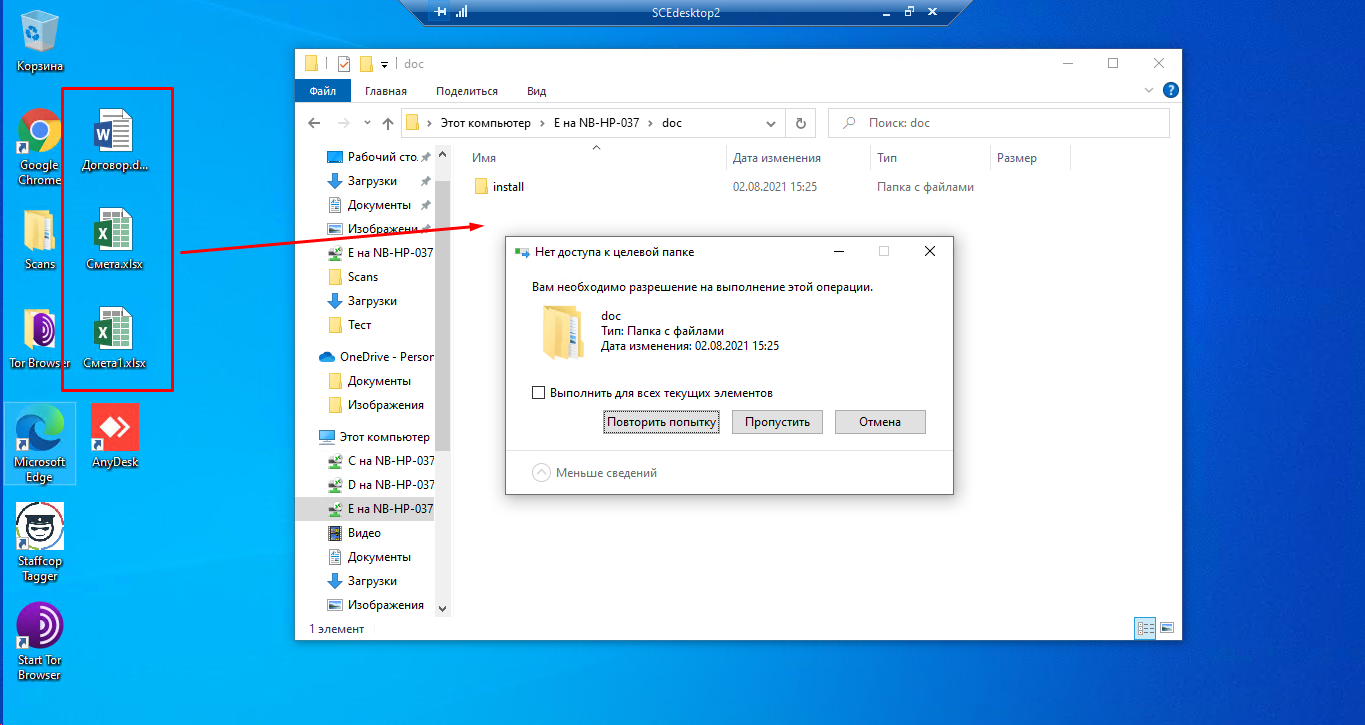
Task: Click the Смета.xlsx Excel file icon
Action: 113,231
